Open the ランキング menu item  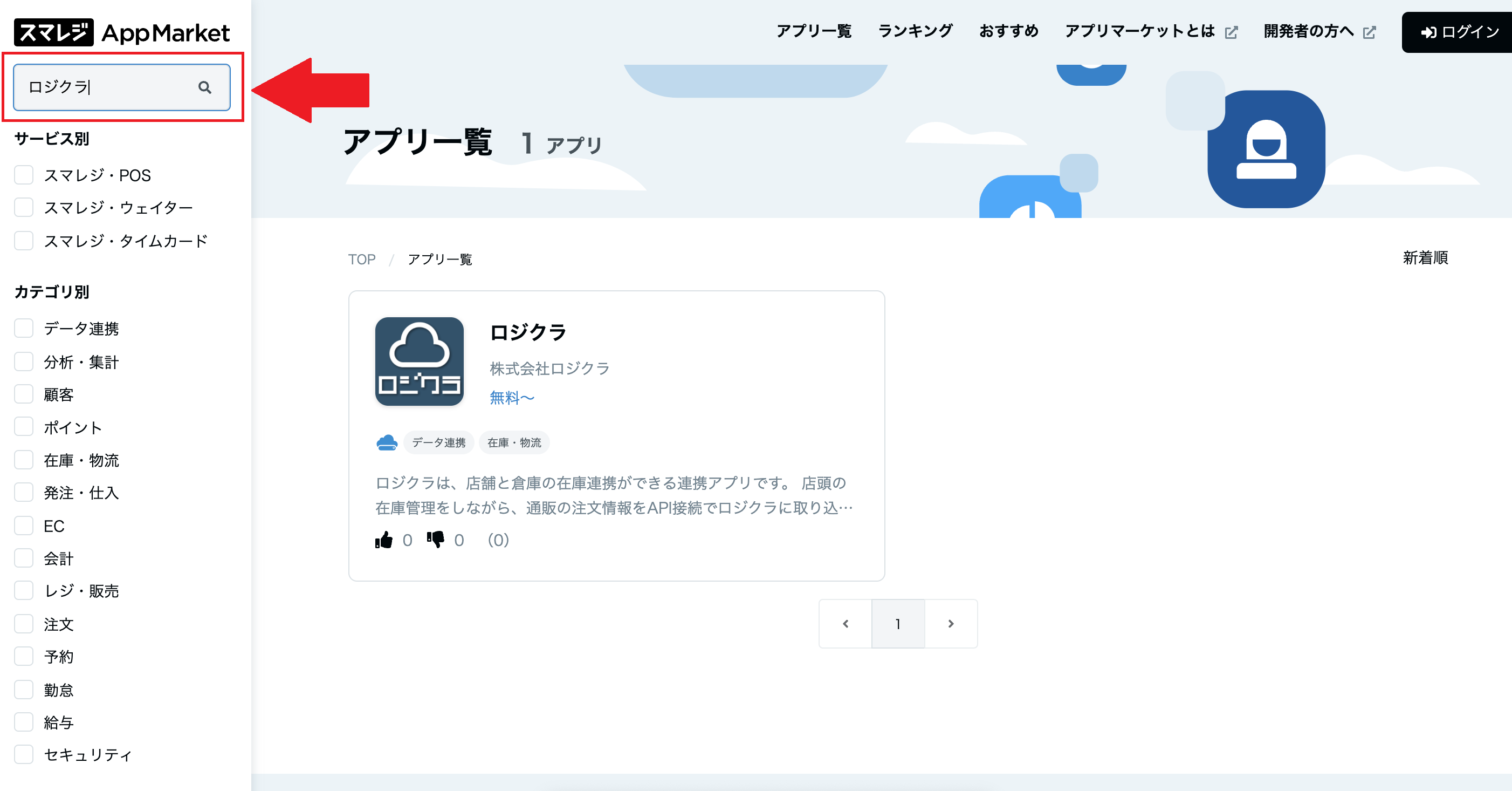[x=915, y=31]
